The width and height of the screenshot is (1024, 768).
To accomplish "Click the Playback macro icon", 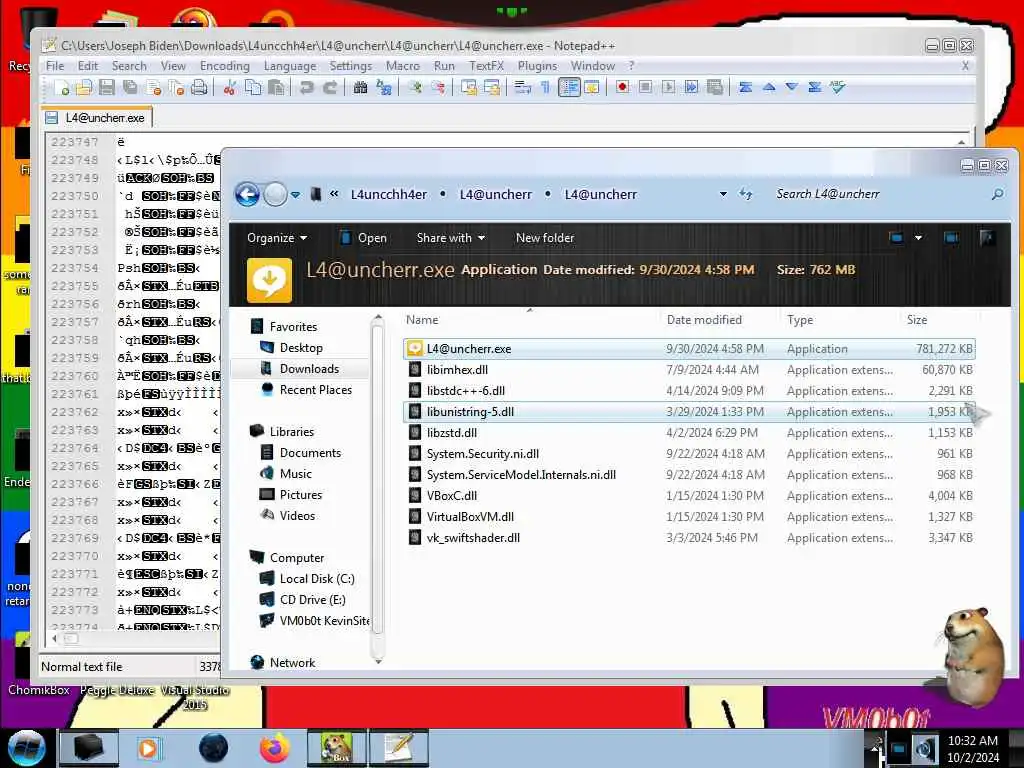I will coord(668,87).
